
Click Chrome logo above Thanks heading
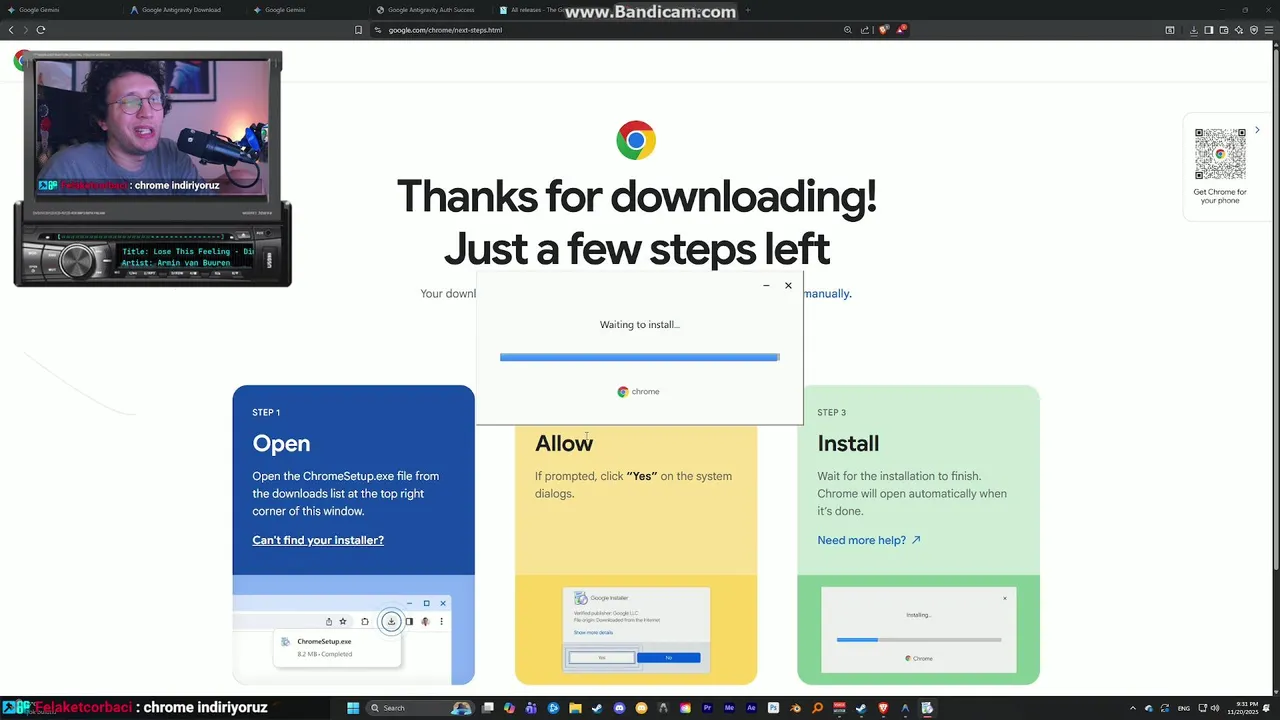pos(636,140)
